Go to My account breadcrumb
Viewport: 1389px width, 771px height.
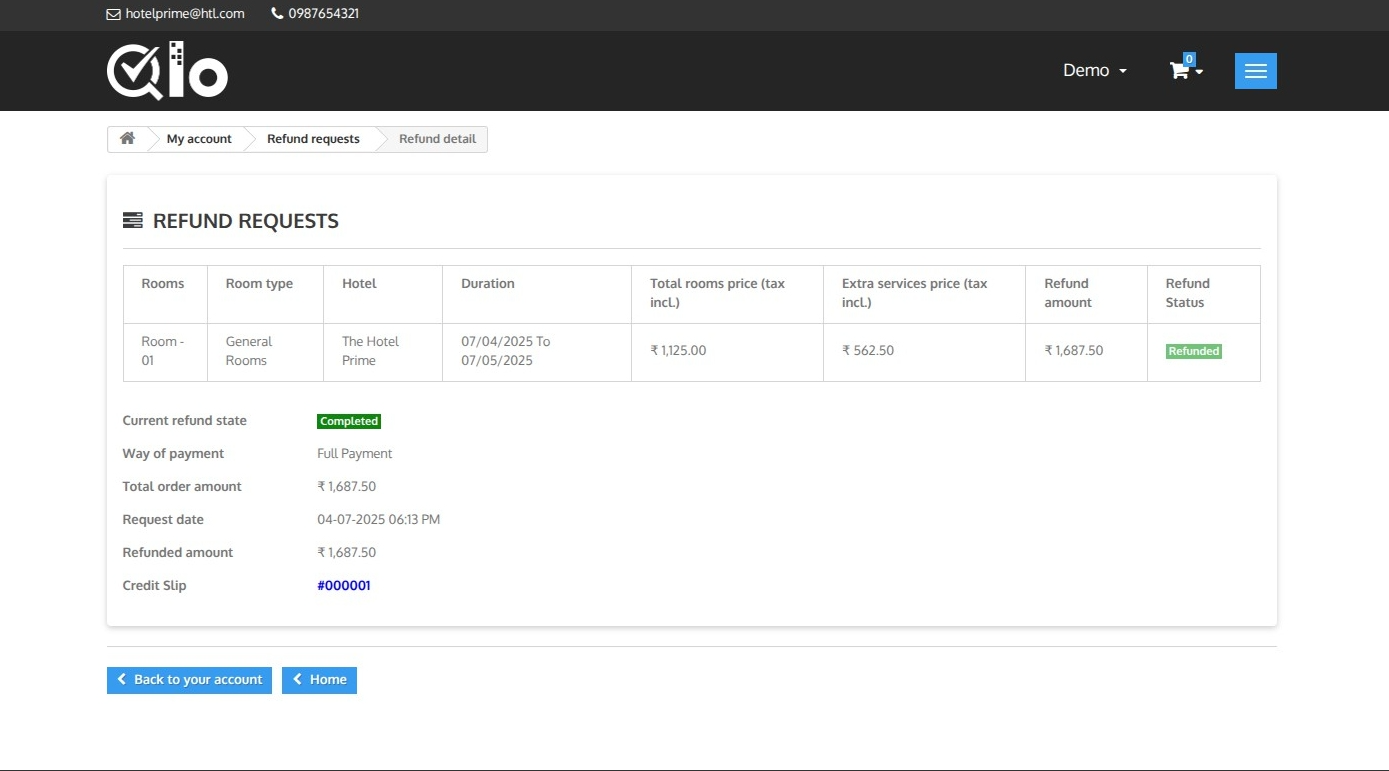tap(199, 139)
